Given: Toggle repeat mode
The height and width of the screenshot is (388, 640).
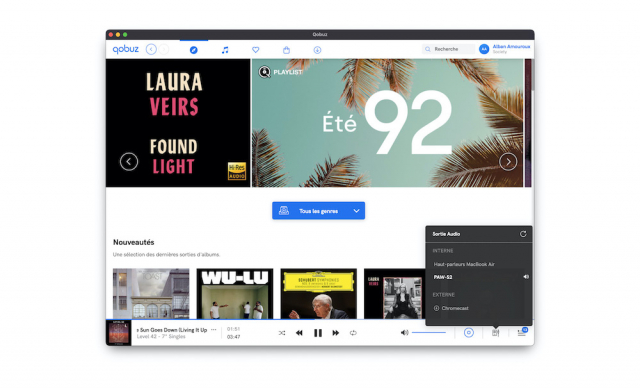Looking at the screenshot, I should (x=353, y=333).
